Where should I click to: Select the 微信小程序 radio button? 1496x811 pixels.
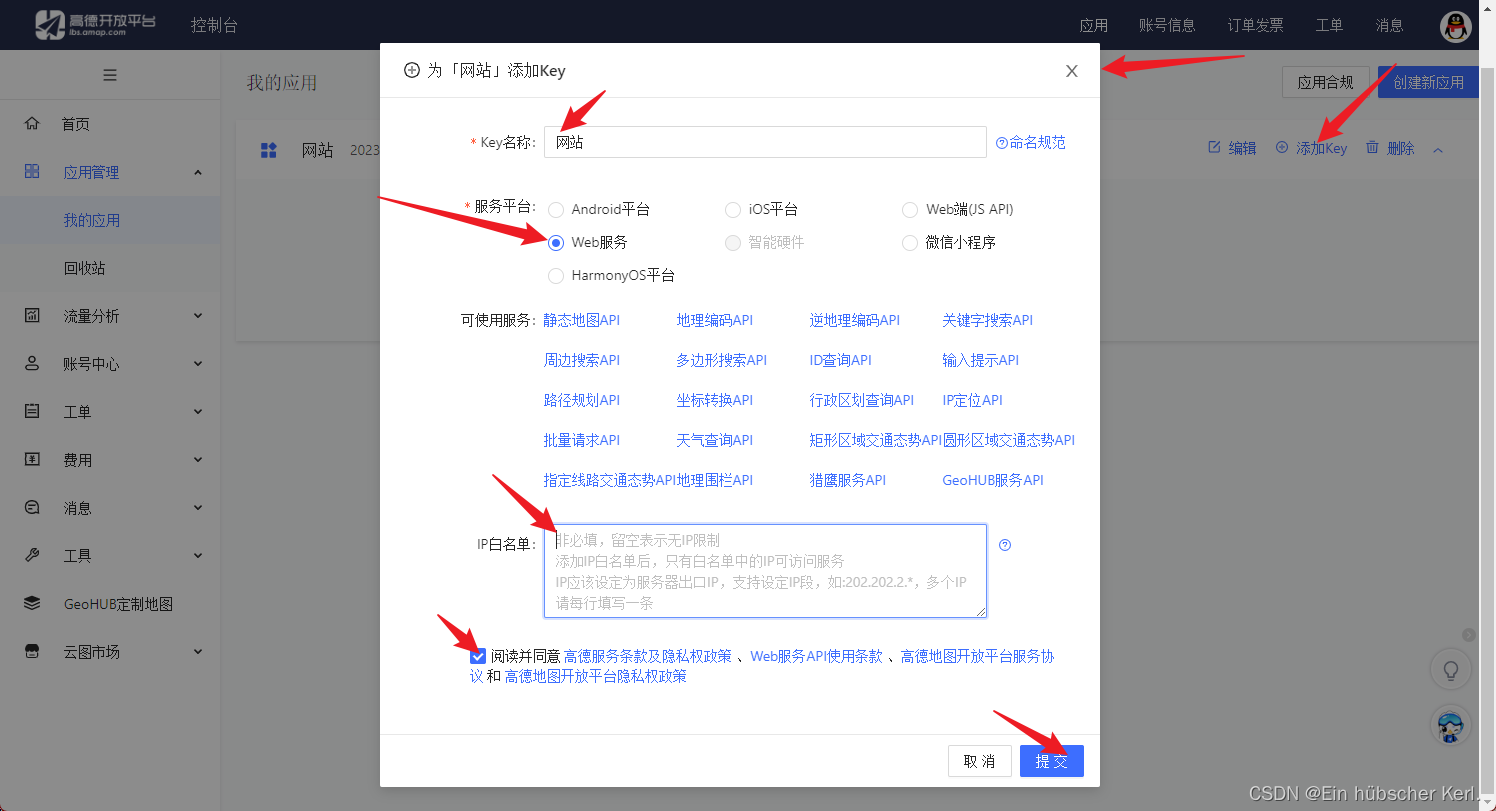(910, 243)
